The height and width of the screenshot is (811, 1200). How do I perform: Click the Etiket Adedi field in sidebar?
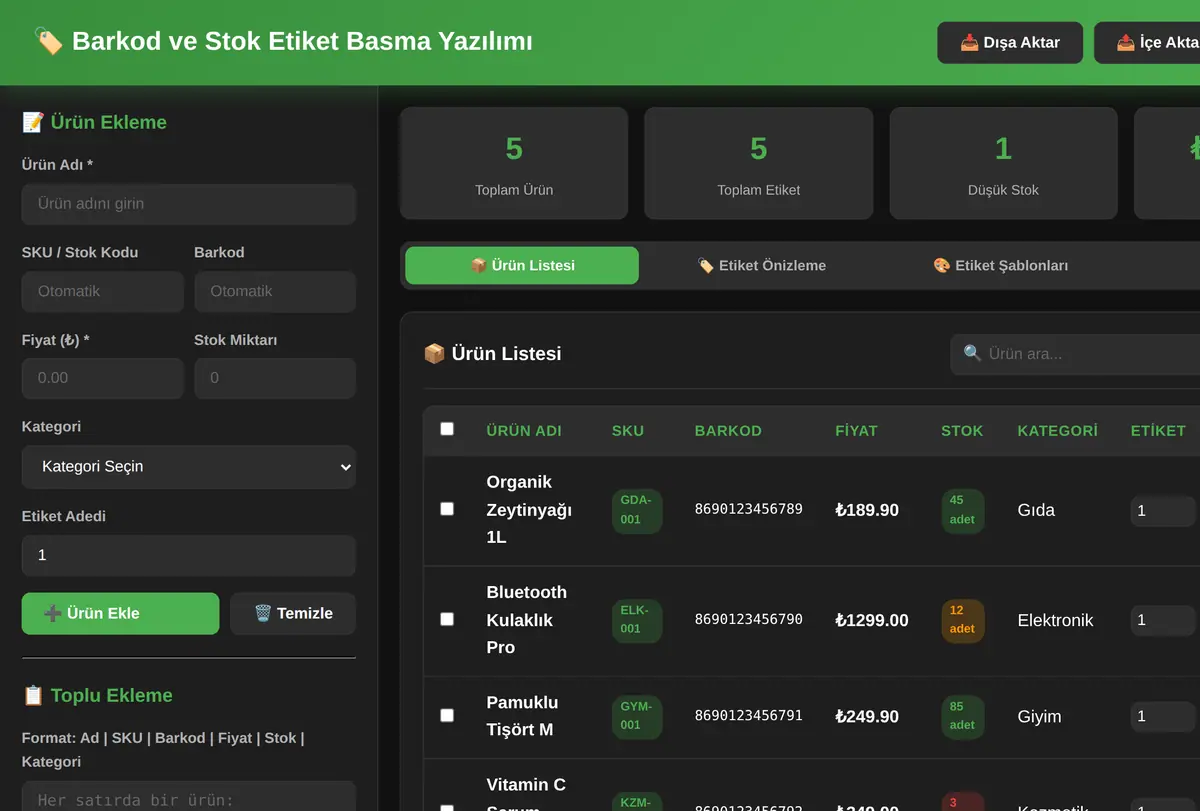click(x=189, y=555)
